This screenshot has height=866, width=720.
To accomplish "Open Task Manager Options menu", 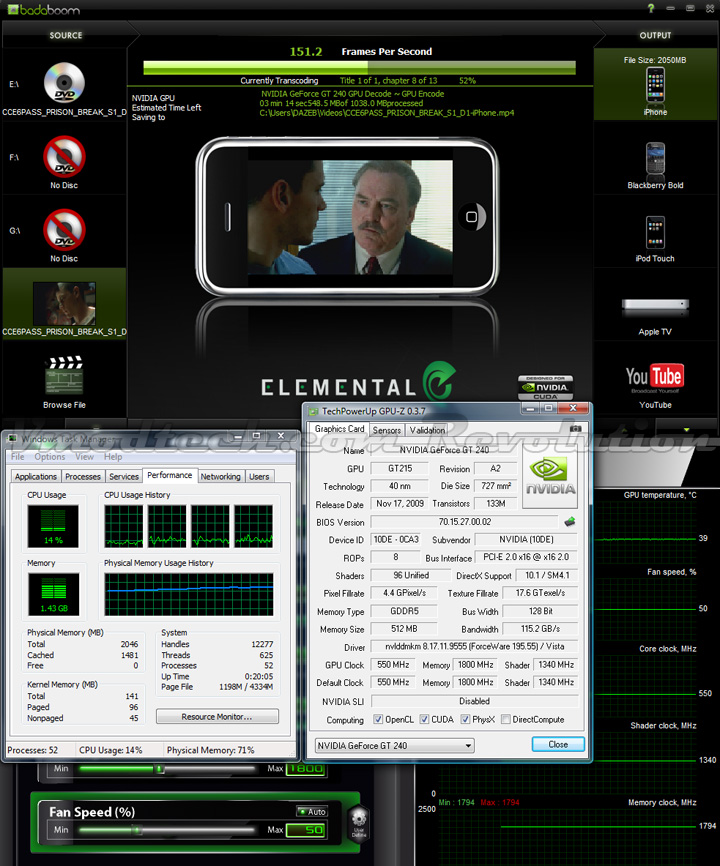I will click(50, 456).
